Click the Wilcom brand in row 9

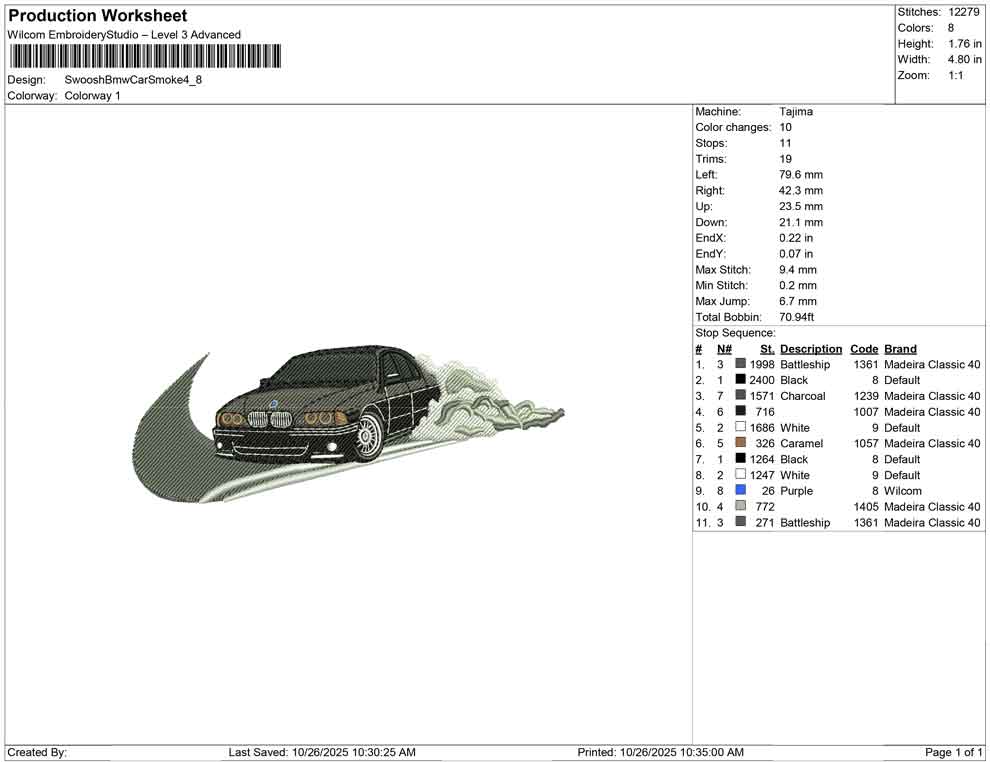(902, 491)
